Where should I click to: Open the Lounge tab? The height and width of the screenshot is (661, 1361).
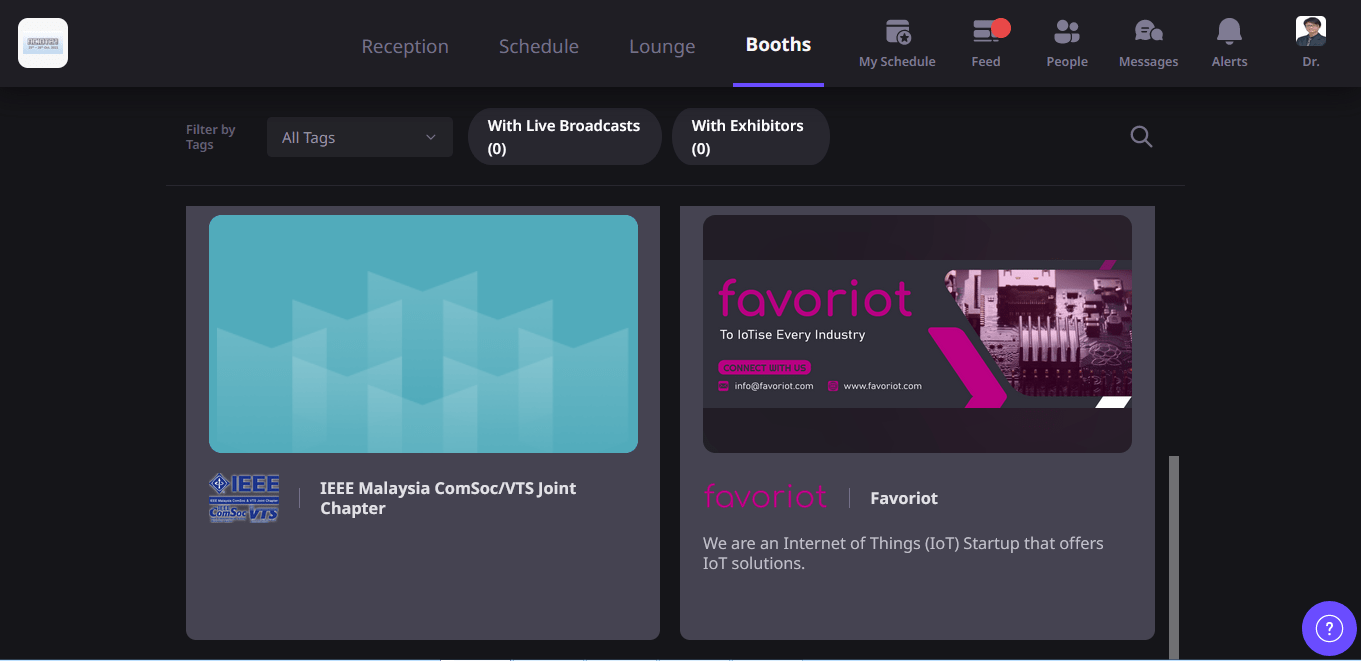(662, 46)
